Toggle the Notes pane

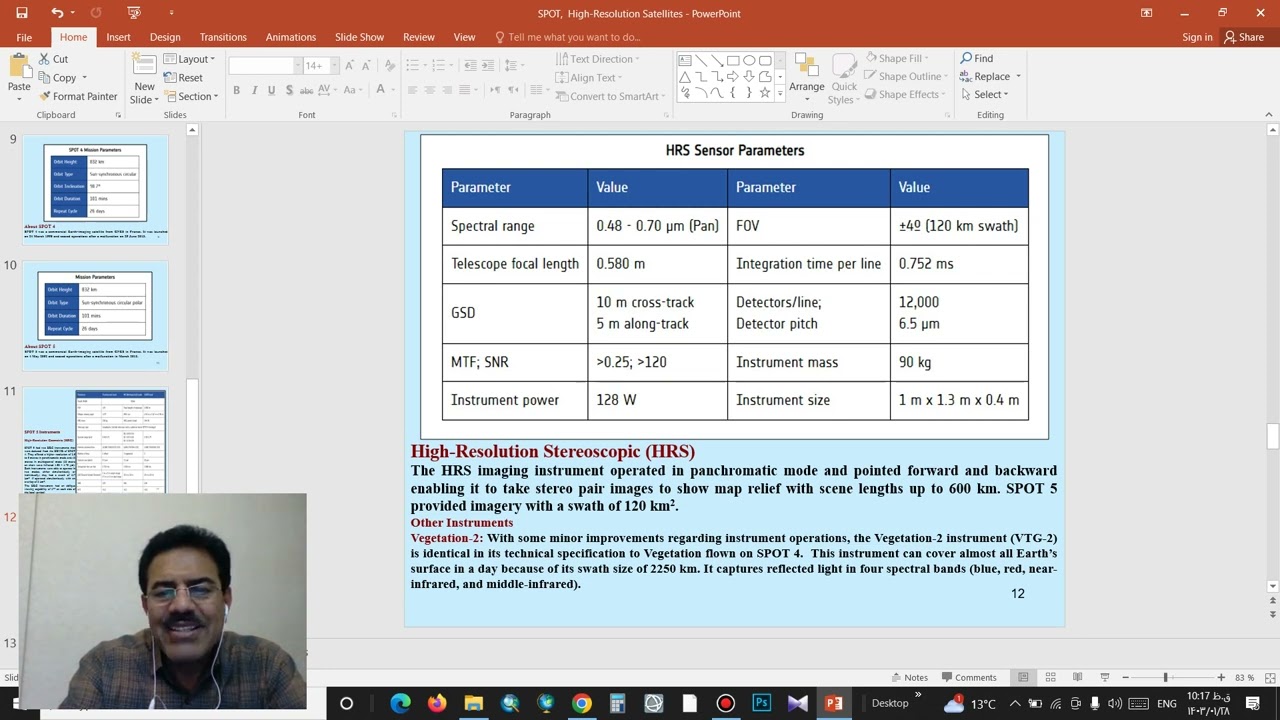[x=909, y=677]
